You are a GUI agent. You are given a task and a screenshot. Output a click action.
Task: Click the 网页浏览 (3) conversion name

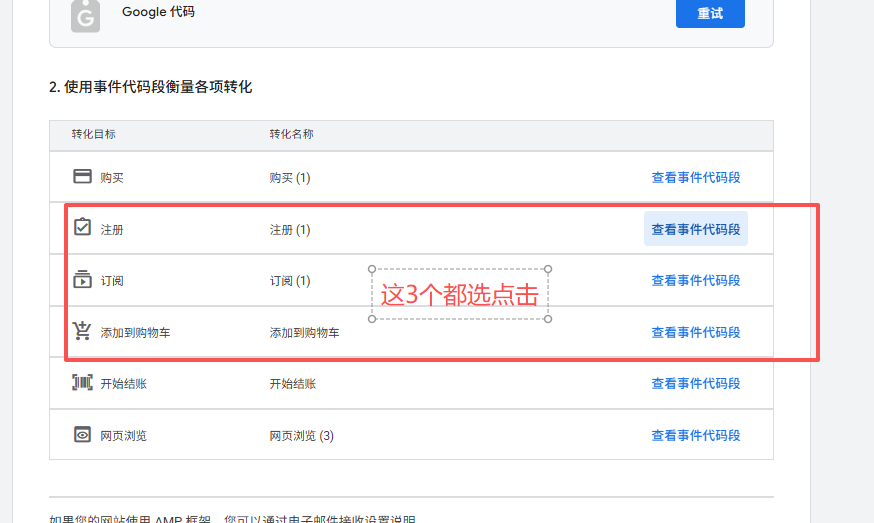301,436
